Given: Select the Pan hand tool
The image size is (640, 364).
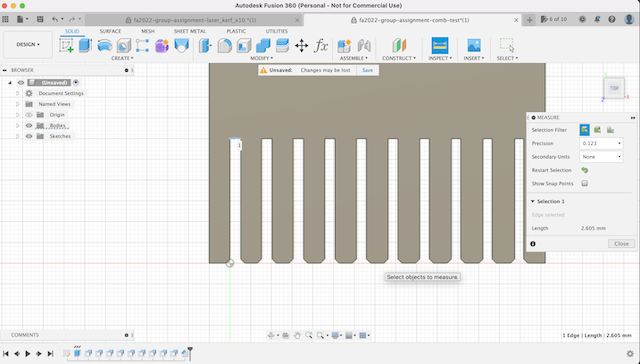Looking at the screenshot, I should tap(297, 335).
